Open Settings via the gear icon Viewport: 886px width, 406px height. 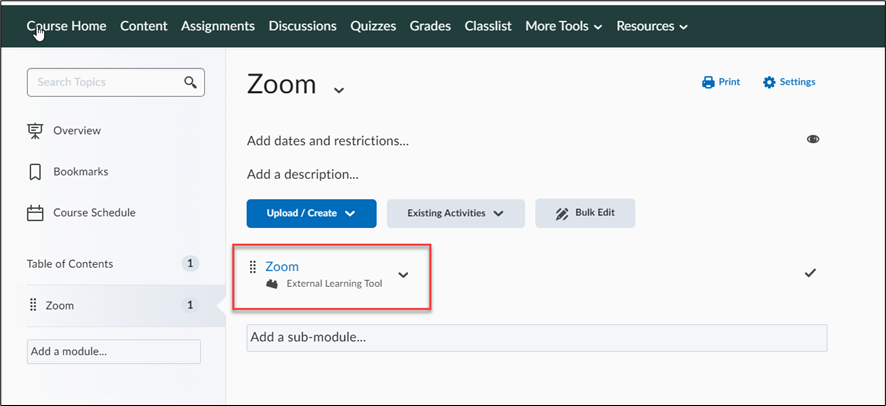[769, 82]
